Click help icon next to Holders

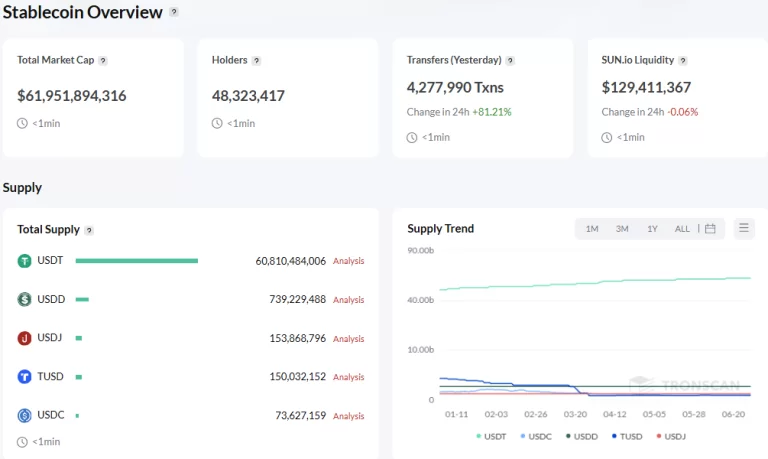(257, 61)
